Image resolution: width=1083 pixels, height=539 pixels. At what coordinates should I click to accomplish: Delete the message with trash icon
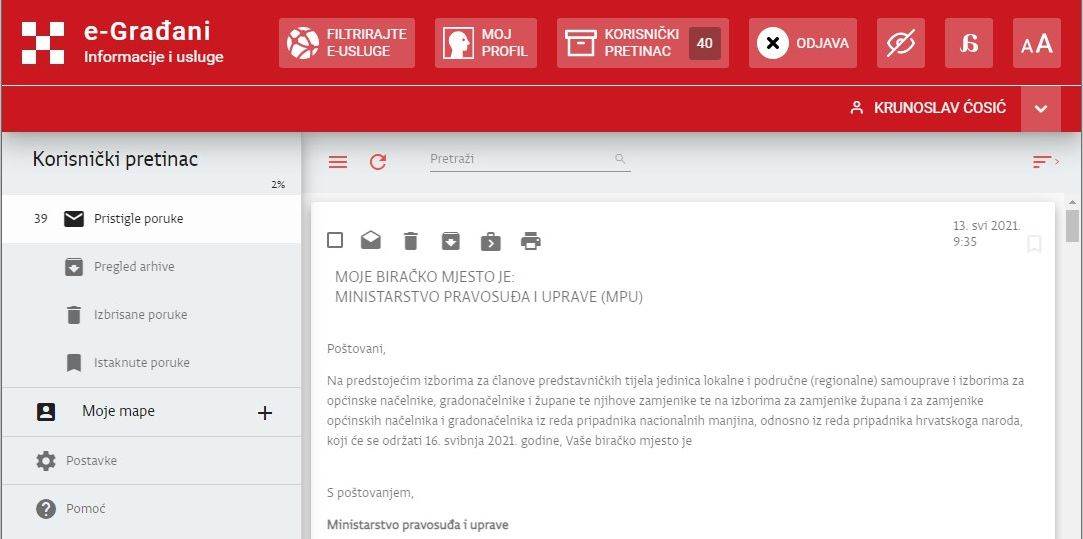(x=411, y=240)
